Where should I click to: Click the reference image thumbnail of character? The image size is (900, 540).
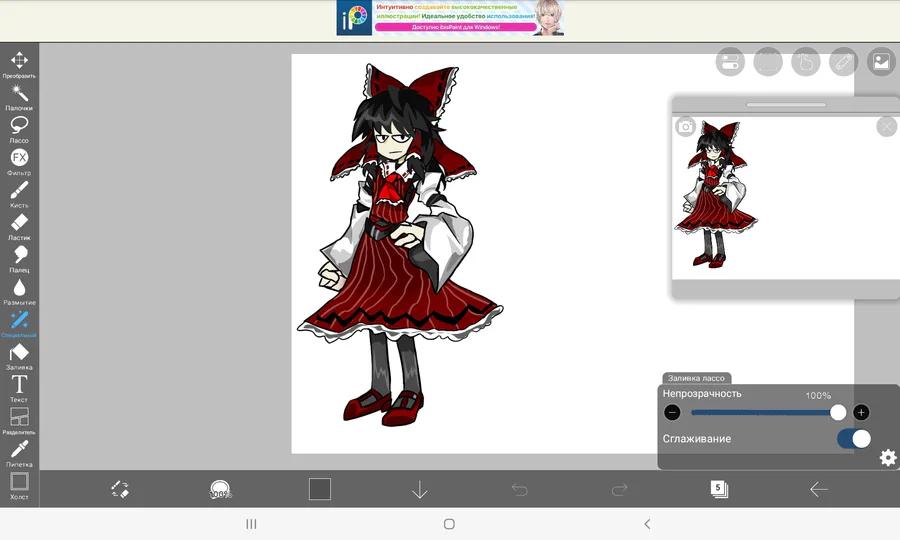[x=716, y=194]
